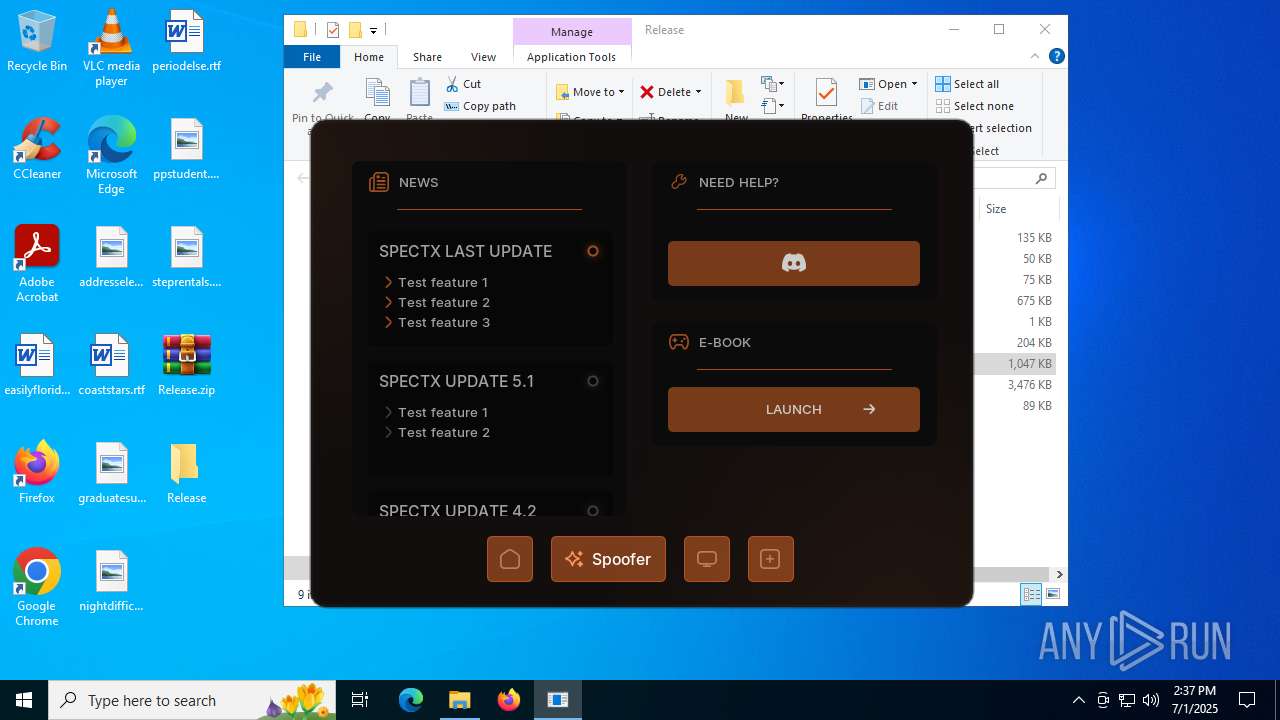This screenshot has height=720, width=1280.
Task: Expand the Delete dropdown arrow
Action: (x=698, y=92)
